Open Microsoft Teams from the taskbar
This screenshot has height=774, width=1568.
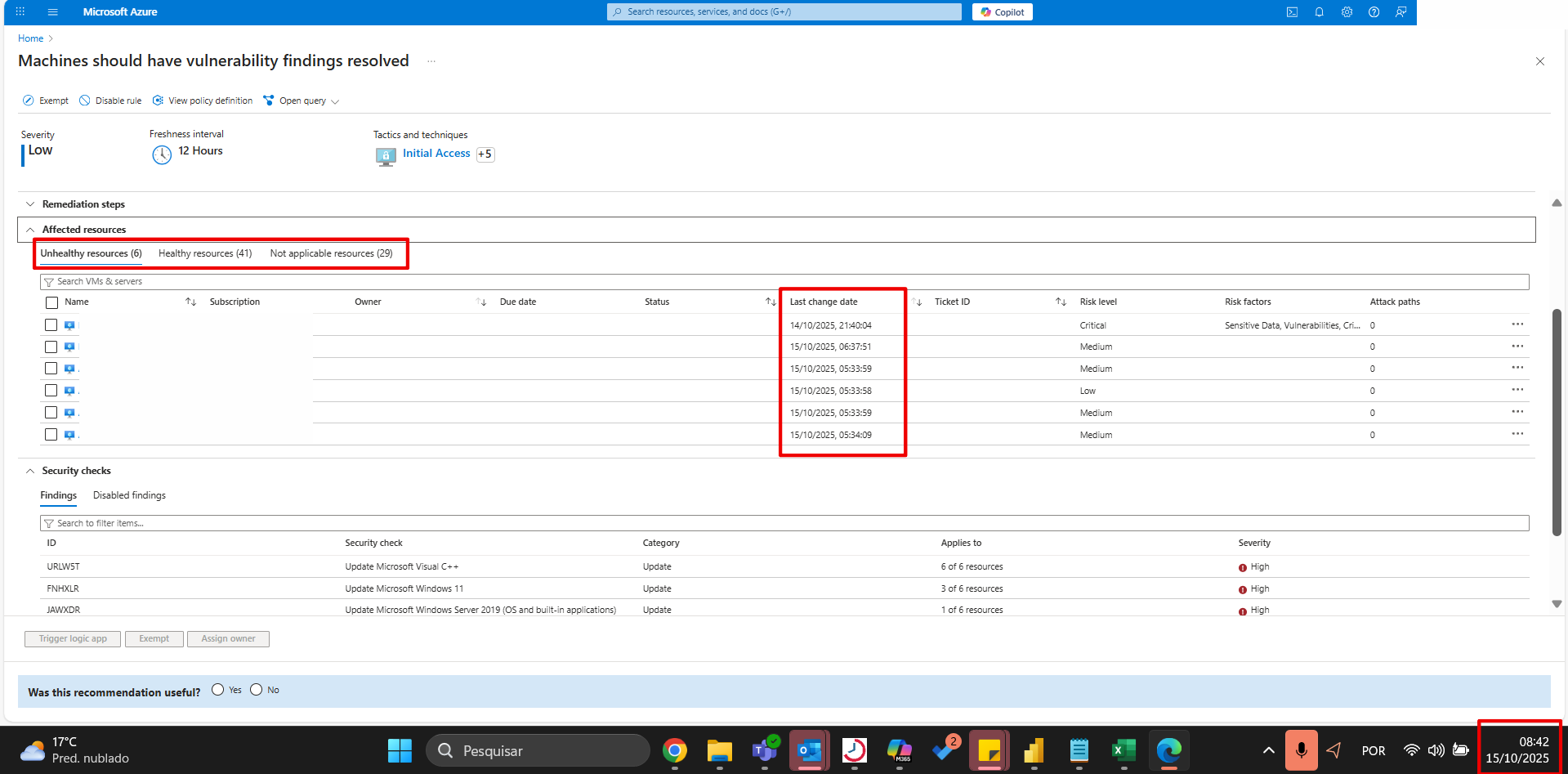click(765, 750)
